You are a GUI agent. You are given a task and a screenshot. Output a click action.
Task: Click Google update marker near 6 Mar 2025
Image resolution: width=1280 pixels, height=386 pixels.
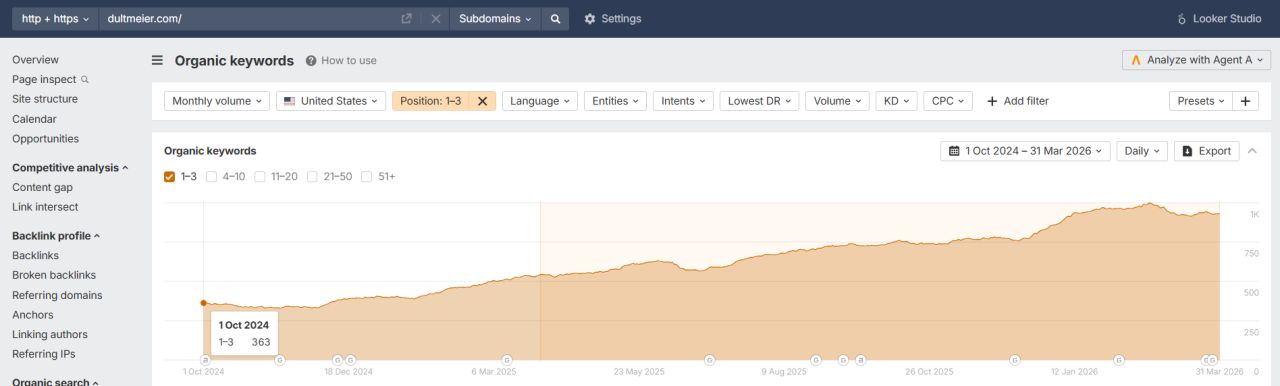point(507,359)
